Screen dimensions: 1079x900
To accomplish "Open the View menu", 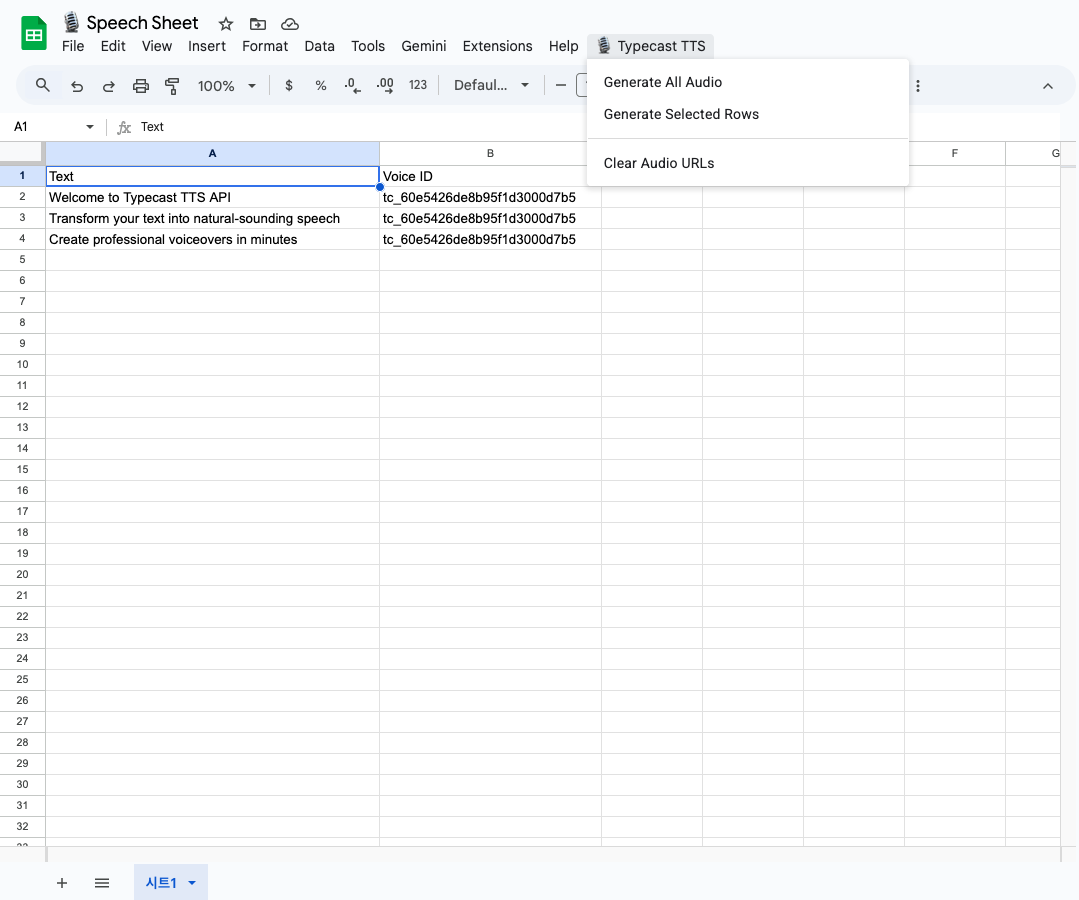I will coord(157,46).
